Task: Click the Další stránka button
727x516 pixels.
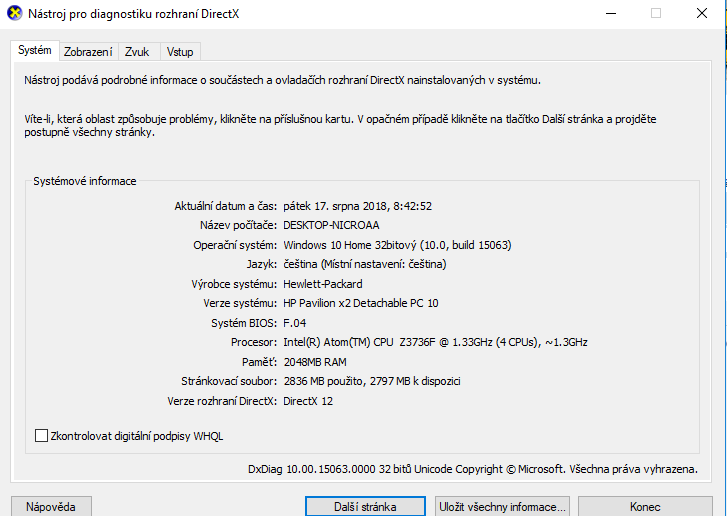Action: tap(365, 506)
